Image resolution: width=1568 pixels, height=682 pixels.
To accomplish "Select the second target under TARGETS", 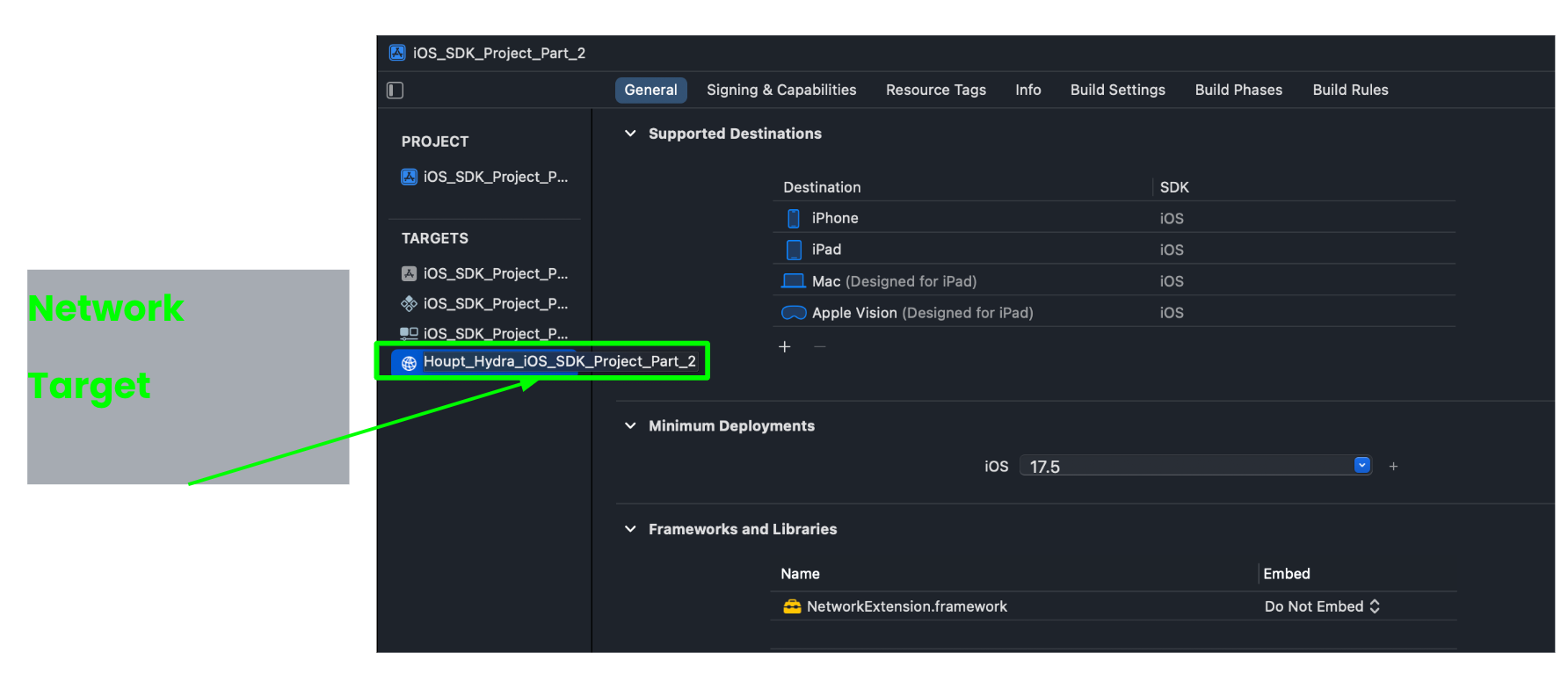I will pyautogui.click(x=485, y=303).
